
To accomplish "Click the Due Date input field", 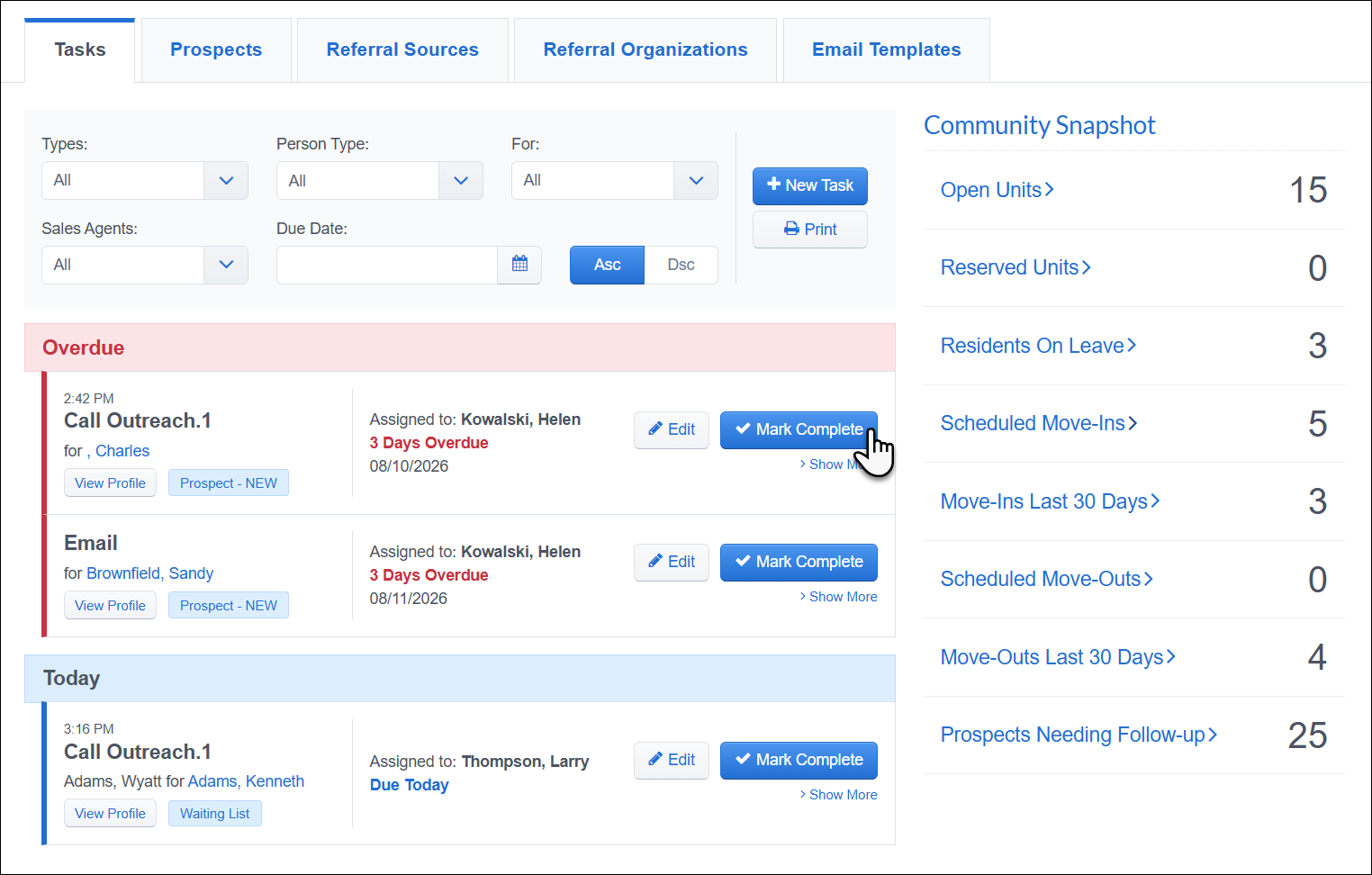I will [x=387, y=266].
